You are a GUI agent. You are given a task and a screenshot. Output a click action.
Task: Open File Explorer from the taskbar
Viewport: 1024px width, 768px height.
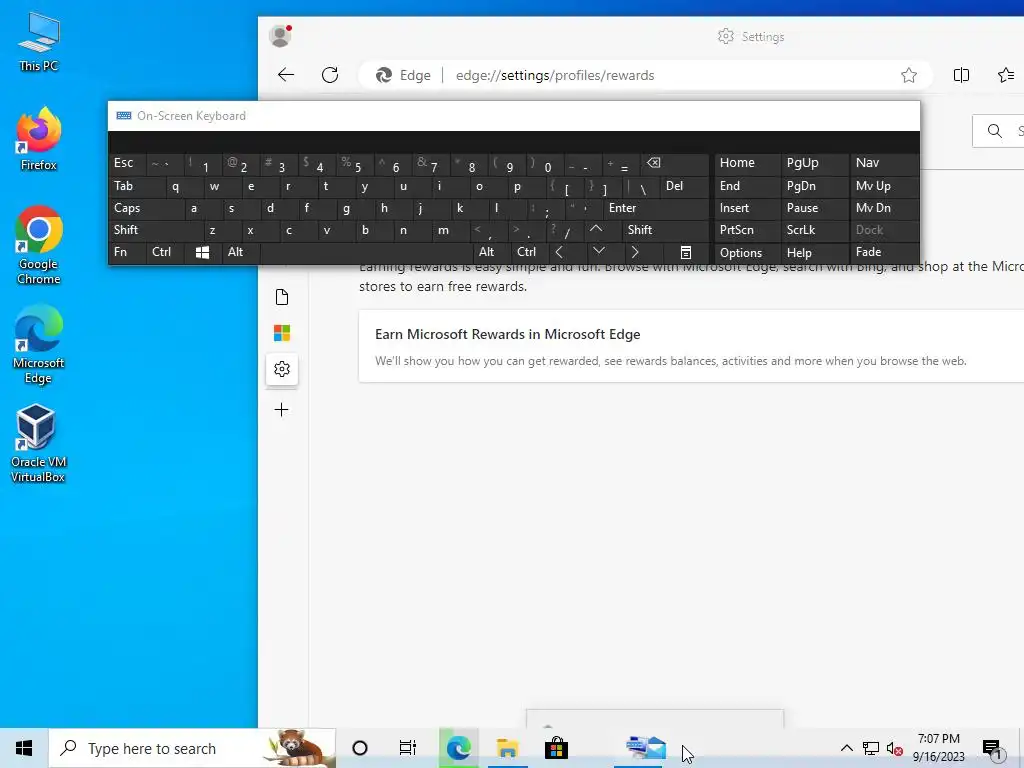click(507, 748)
